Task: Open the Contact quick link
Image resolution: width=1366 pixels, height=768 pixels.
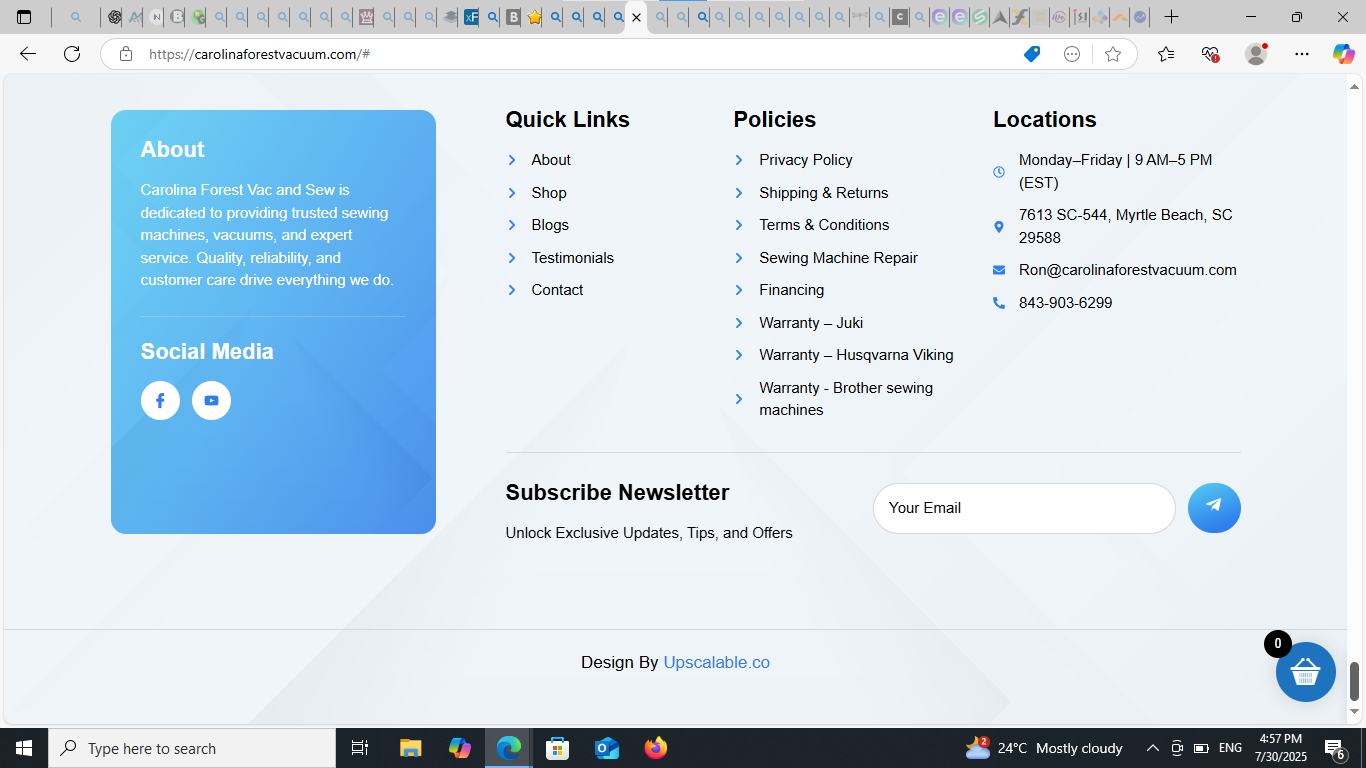Action: click(557, 290)
